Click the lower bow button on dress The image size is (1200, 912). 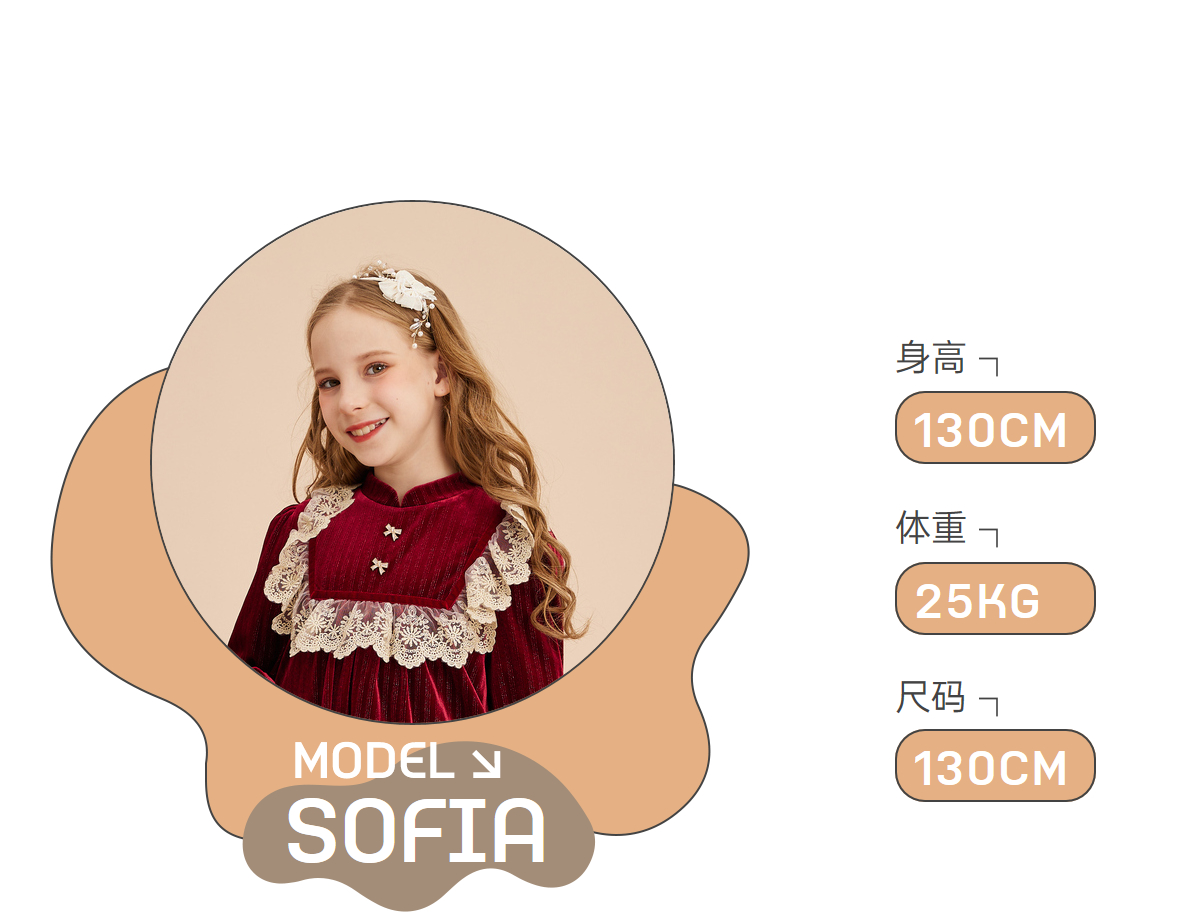coord(380,566)
